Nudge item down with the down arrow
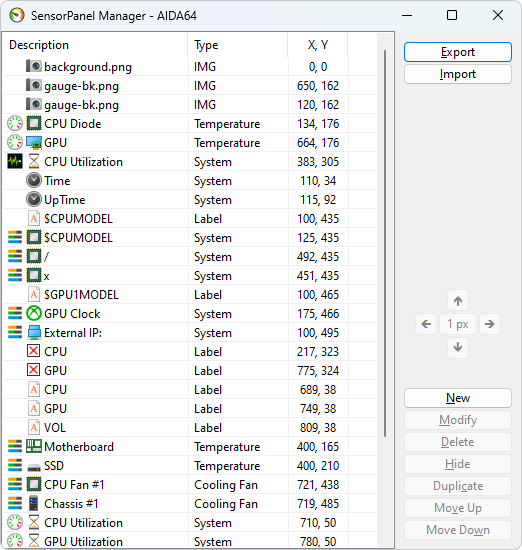The image size is (522, 550). 458,347
